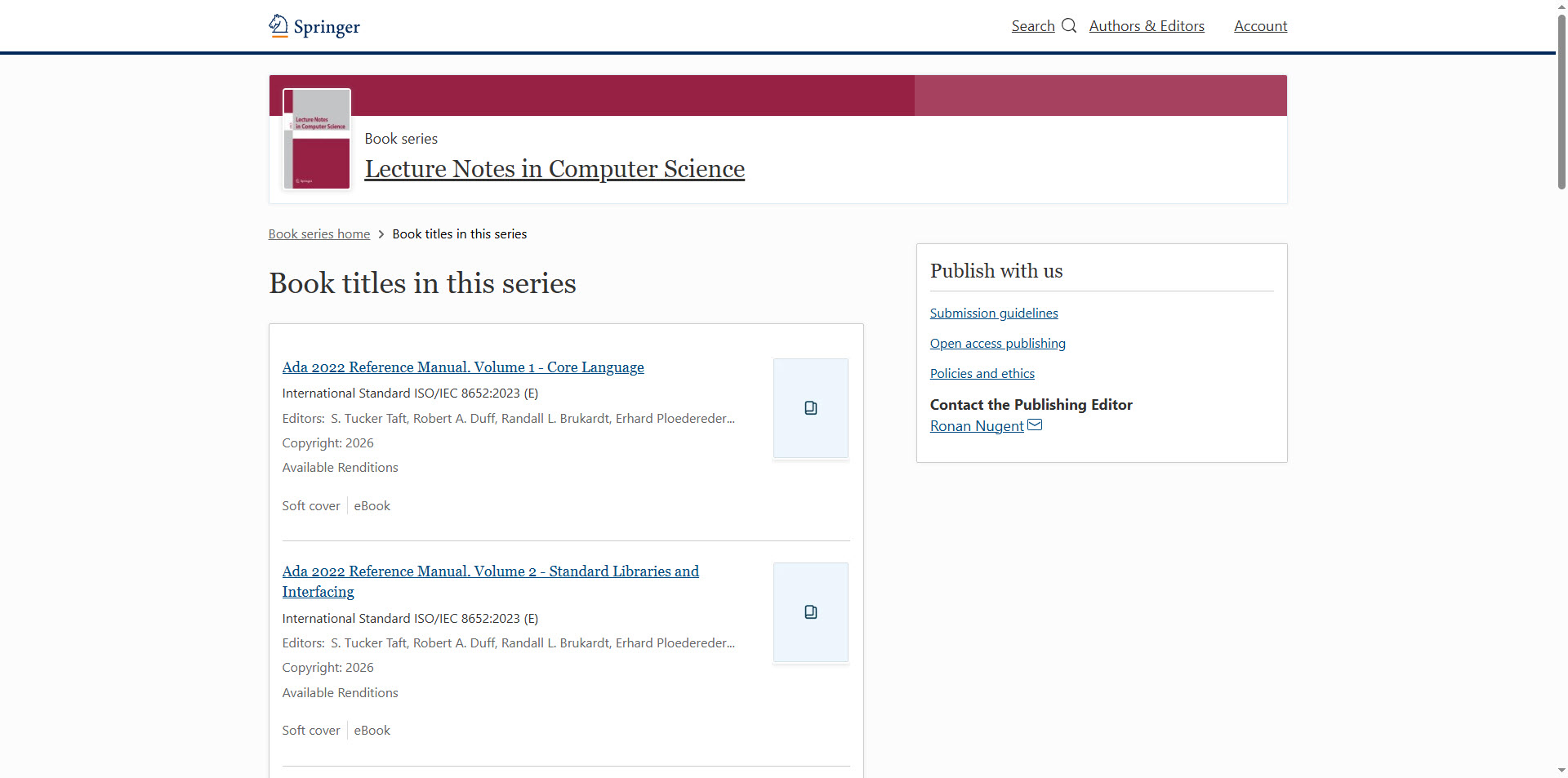Open the Account menu
The width and height of the screenshot is (1568, 778).
(1260, 26)
